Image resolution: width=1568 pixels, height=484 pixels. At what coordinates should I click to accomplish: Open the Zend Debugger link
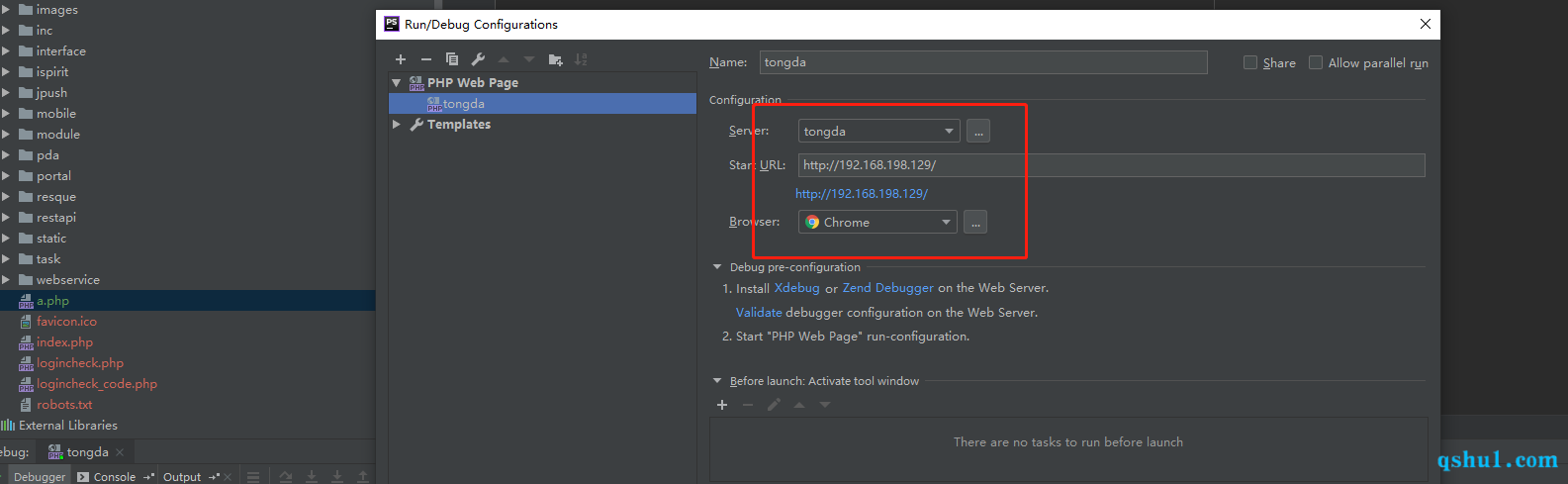pos(887,288)
